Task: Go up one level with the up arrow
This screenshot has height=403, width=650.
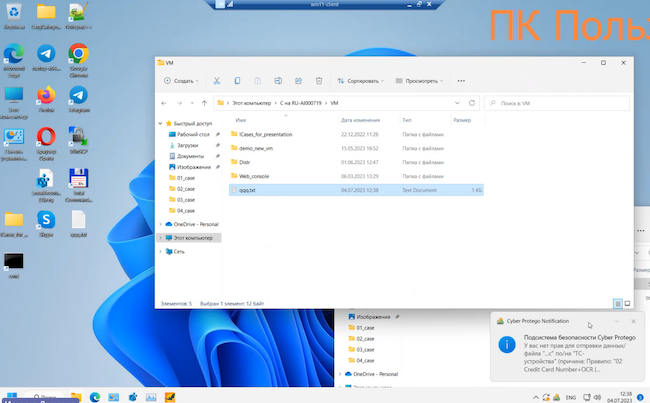Action: (x=204, y=103)
